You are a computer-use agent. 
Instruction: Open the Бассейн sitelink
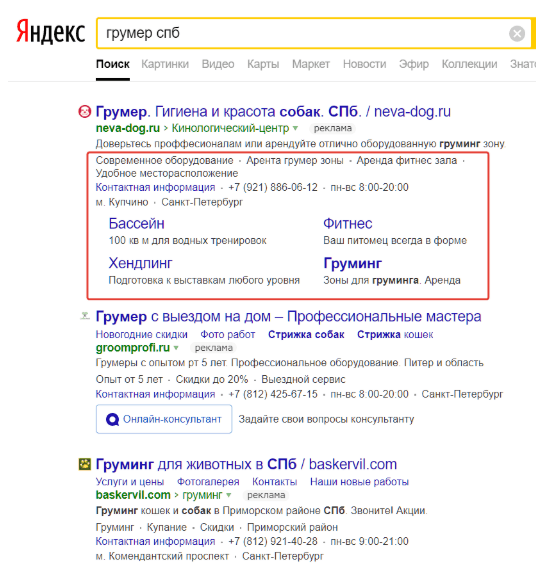pyautogui.click(x=136, y=224)
